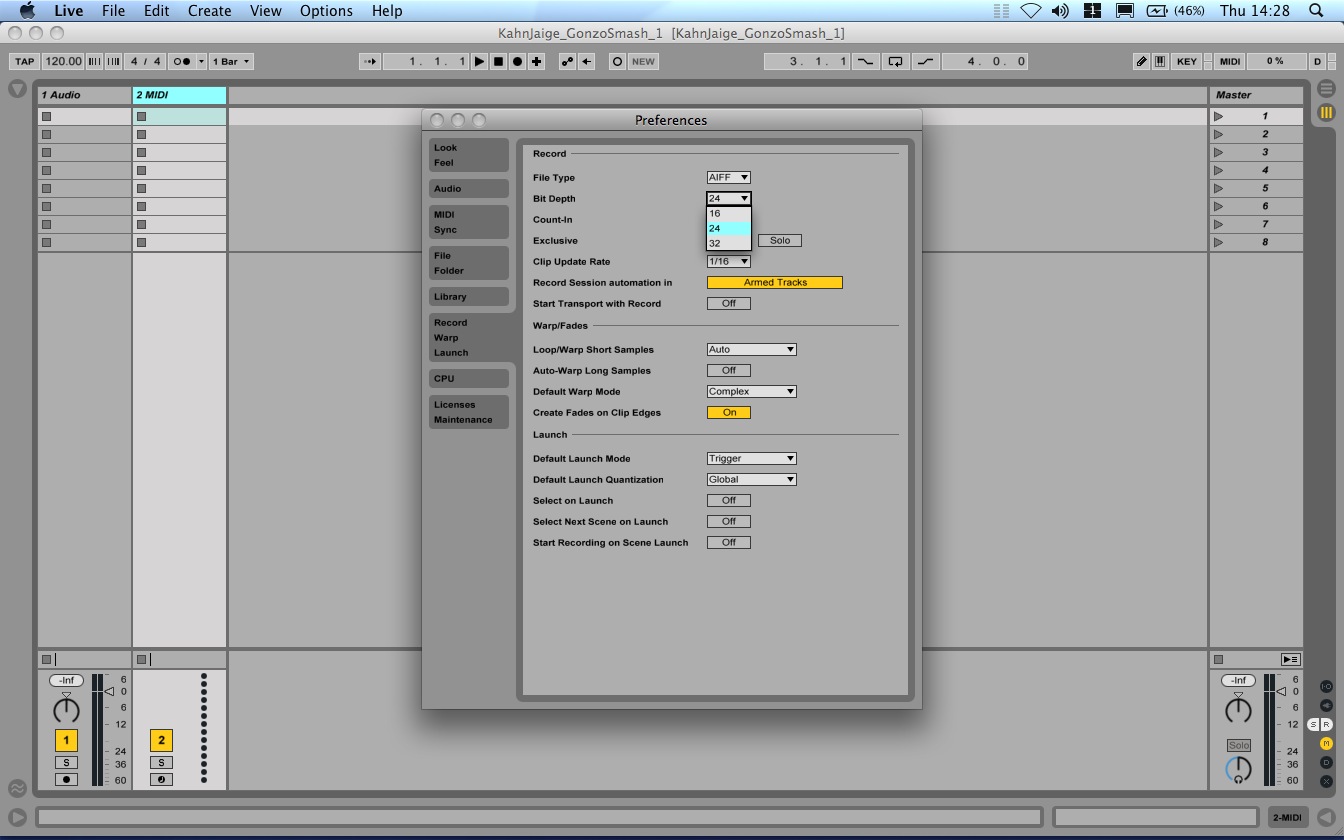Click the transport Stop button

pyautogui.click(x=498, y=61)
